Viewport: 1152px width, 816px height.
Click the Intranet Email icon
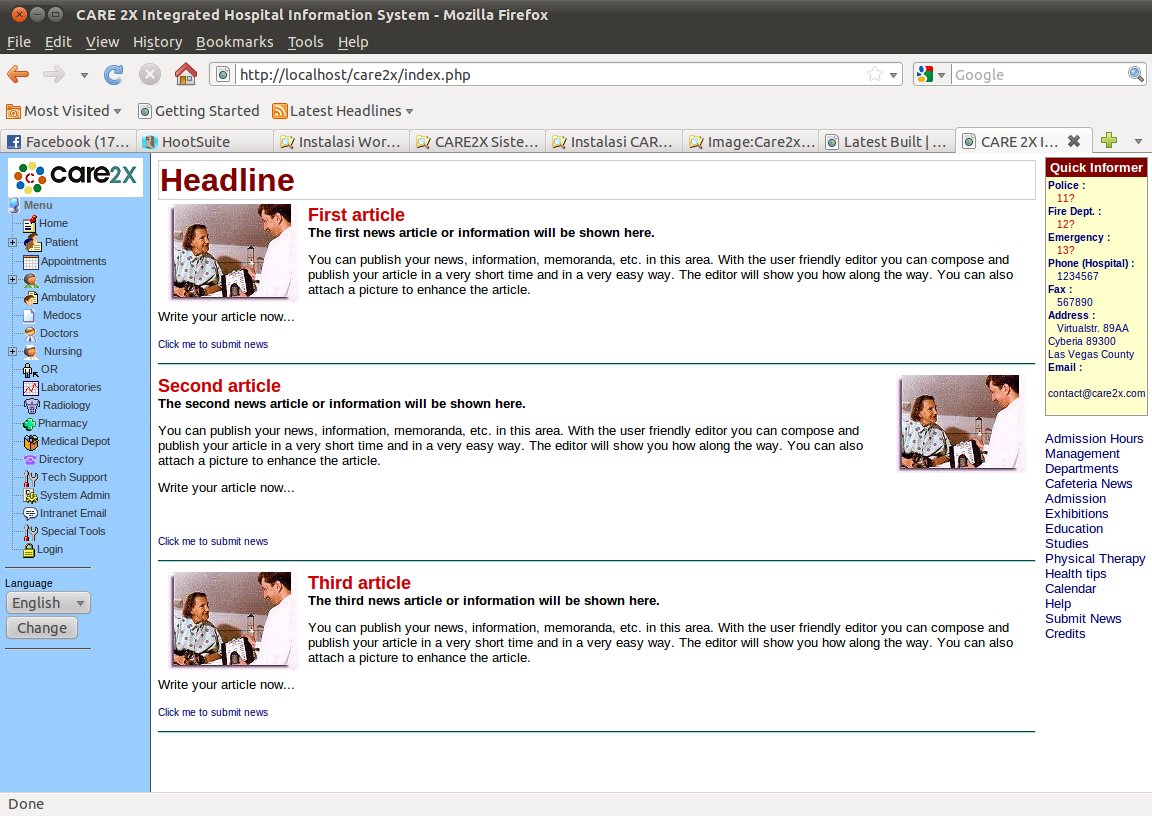pyautogui.click(x=31, y=513)
